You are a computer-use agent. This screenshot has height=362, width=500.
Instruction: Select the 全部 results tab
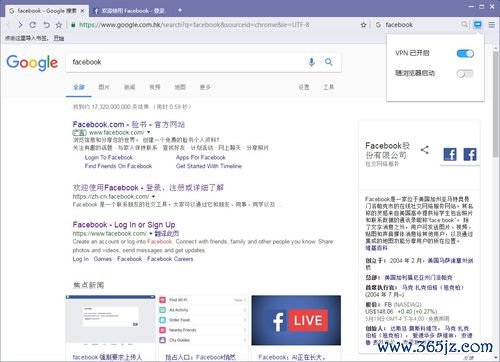coord(79,87)
